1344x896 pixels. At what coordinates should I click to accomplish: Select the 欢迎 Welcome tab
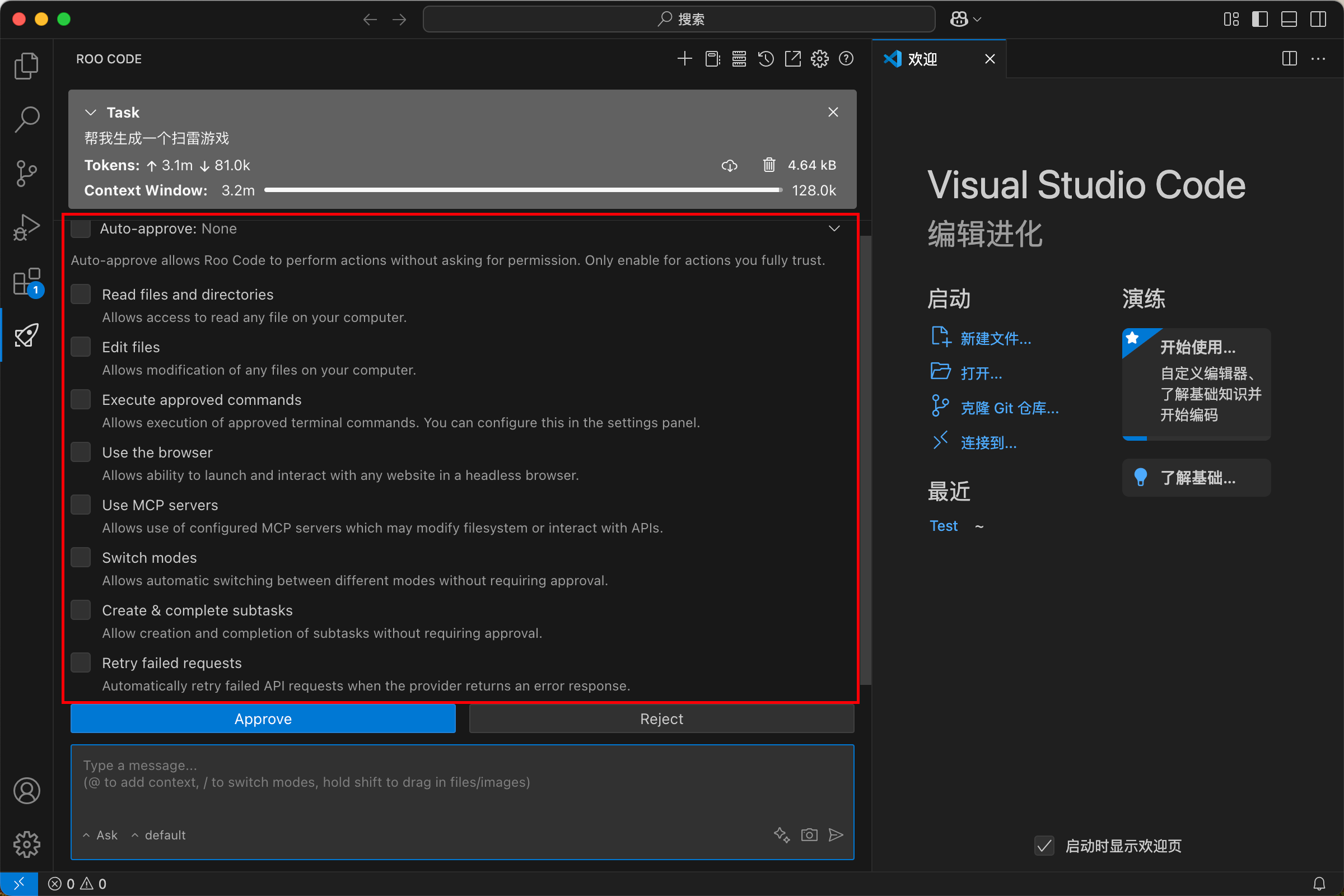(x=940, y=59)
